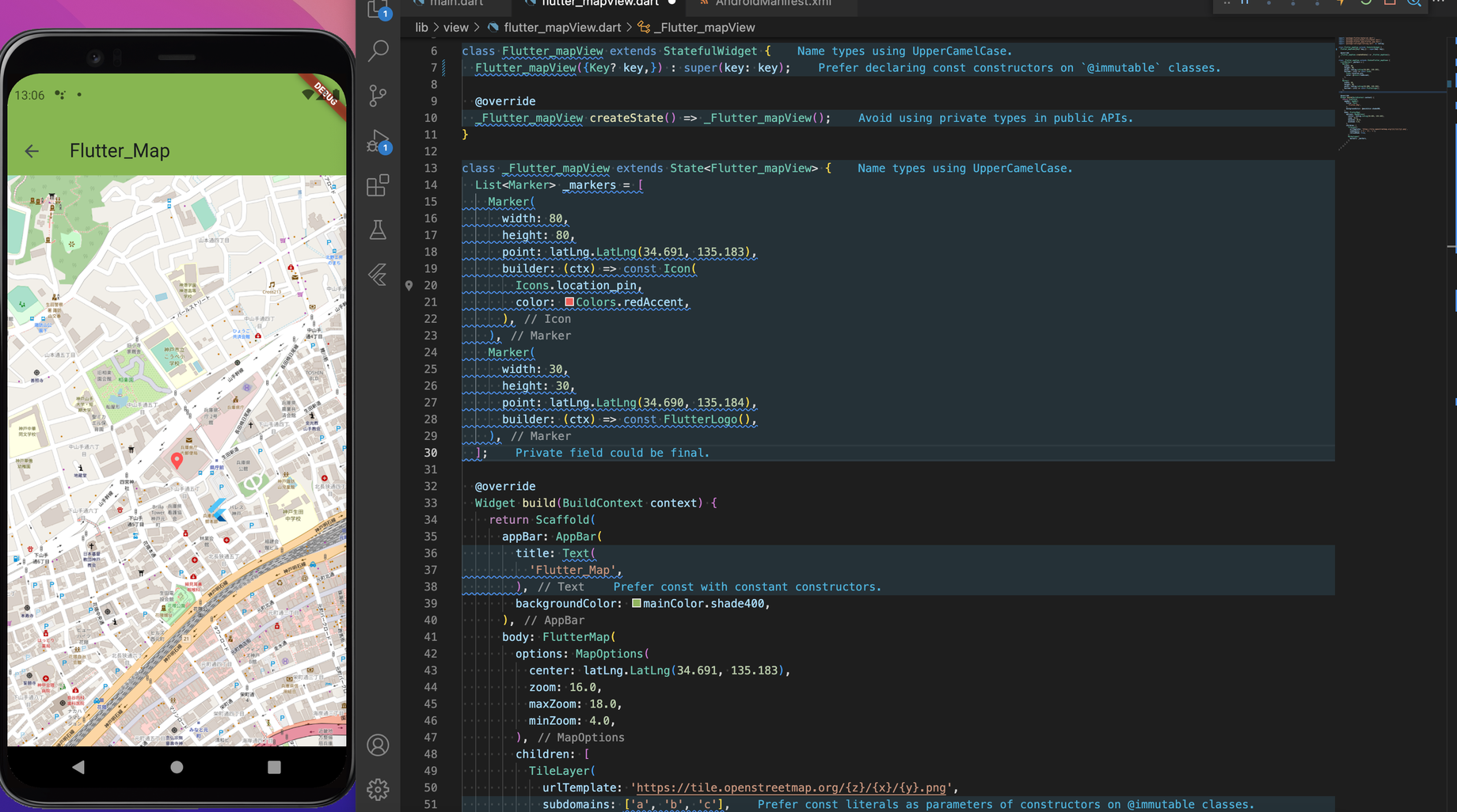Open the AndroidManifest.xml tab
The height and width of the screenshot is (812, 1457).
point(772,3)
